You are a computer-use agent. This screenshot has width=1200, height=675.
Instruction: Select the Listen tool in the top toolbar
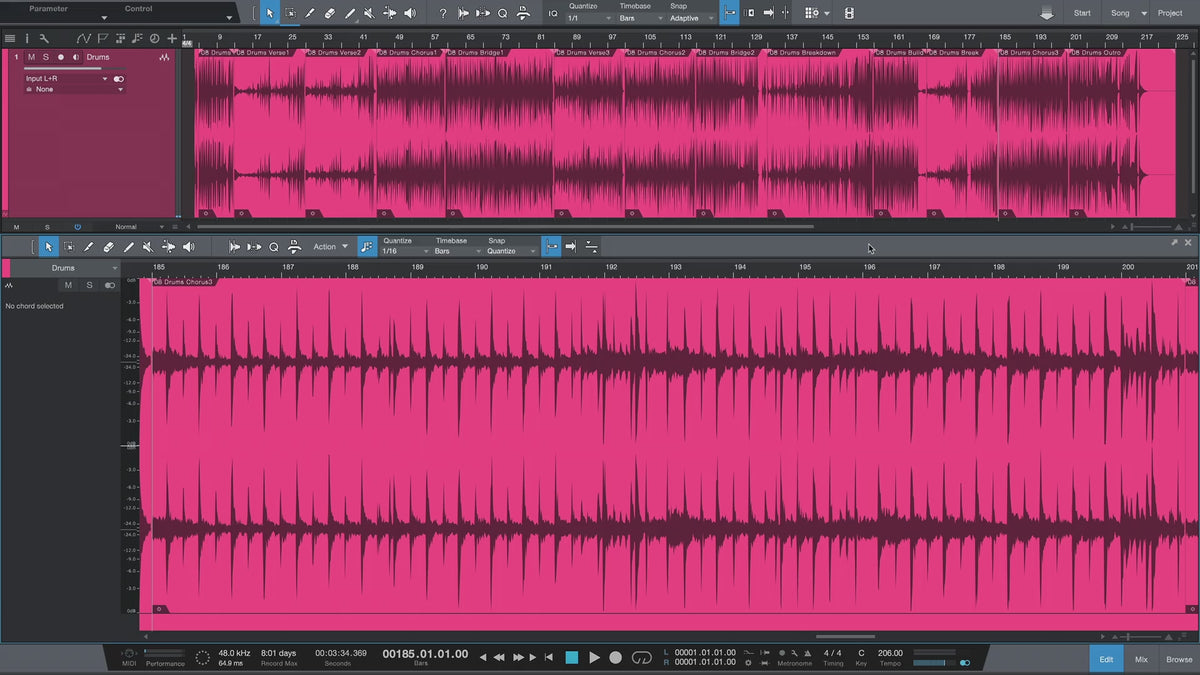tap(409, 13)
